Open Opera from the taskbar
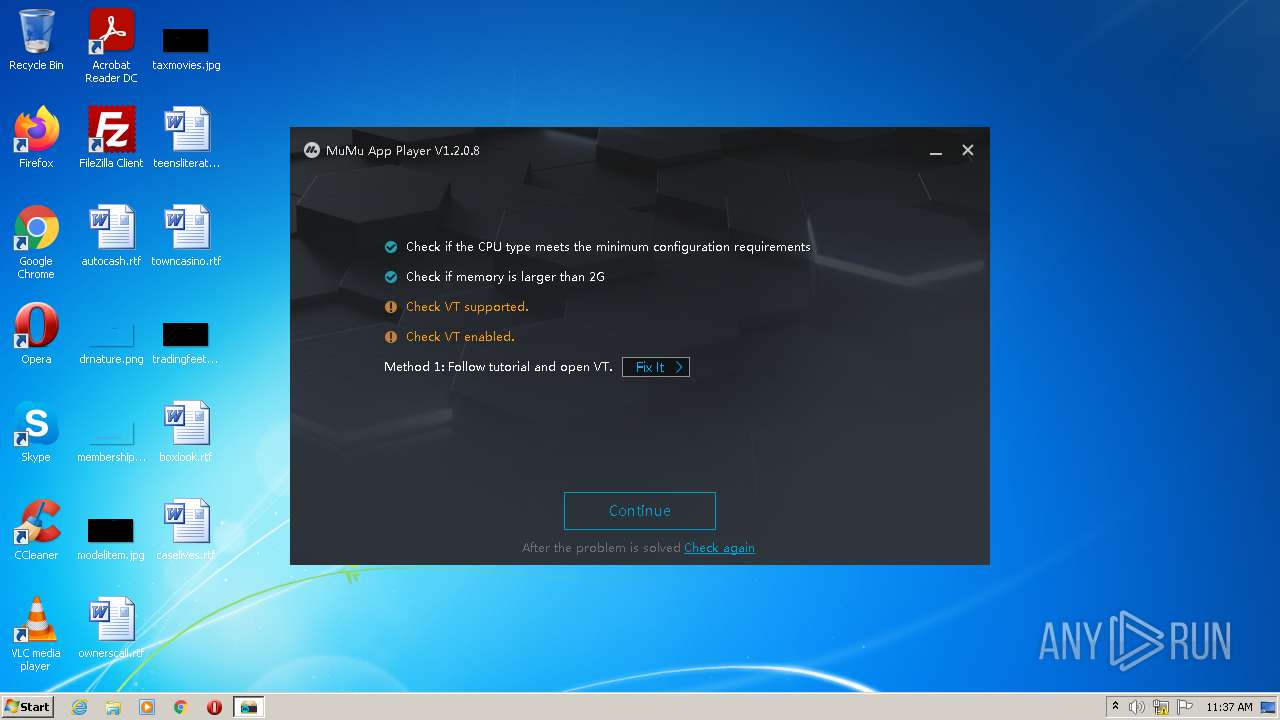The height and width of the screenshot is (720, 1280). pos(214,707)
